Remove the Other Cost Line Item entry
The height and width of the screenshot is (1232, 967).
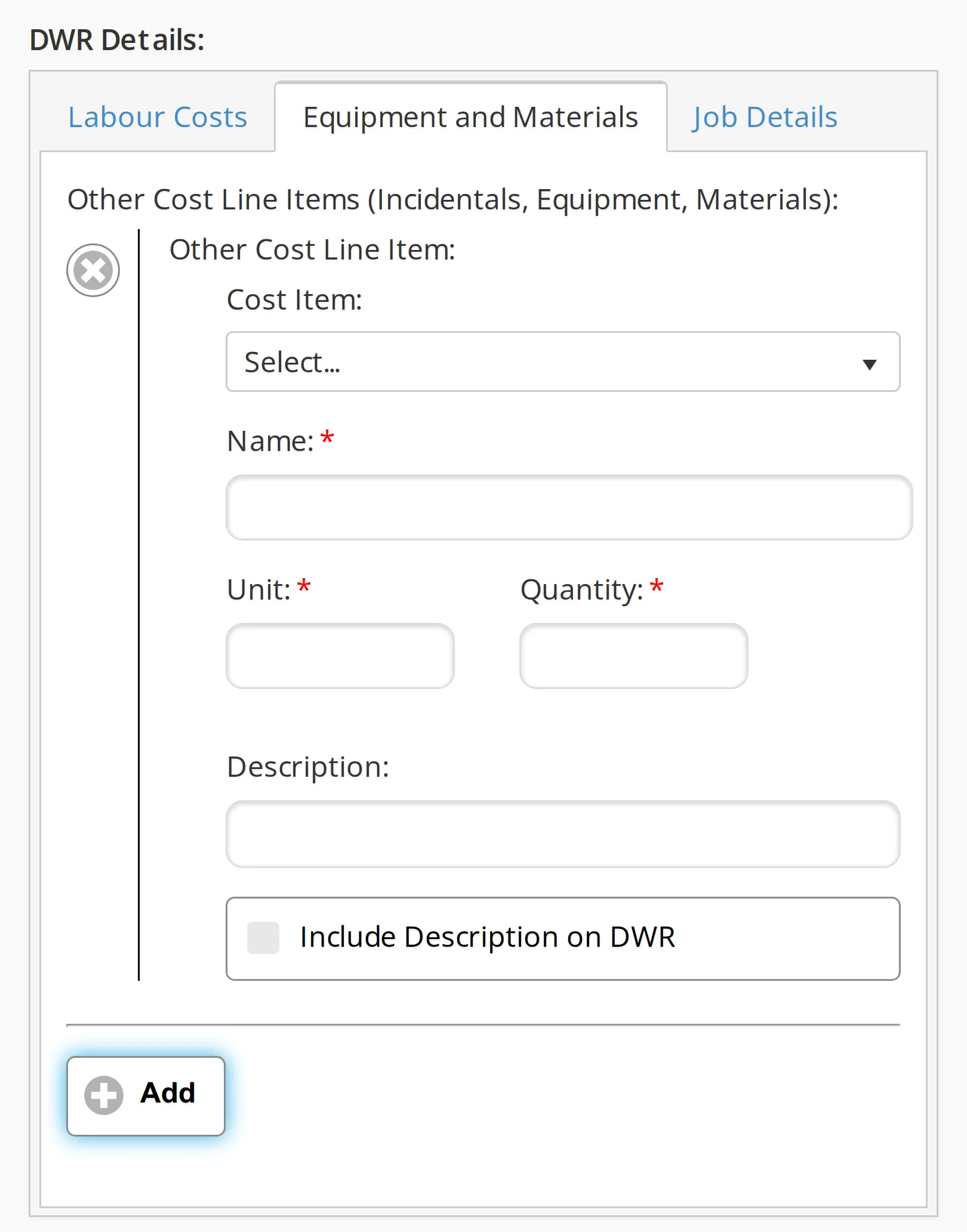click(93, 270)
